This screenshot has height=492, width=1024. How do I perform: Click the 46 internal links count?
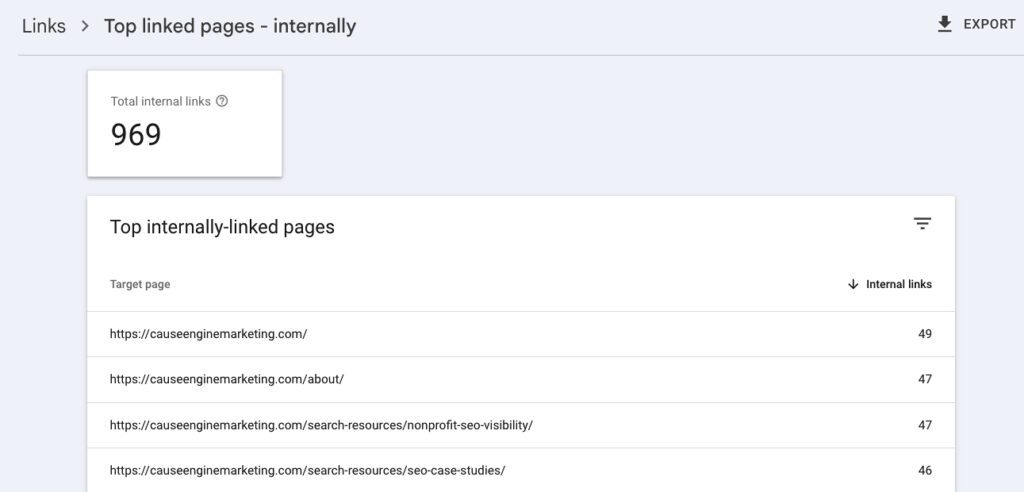[924, 470]
